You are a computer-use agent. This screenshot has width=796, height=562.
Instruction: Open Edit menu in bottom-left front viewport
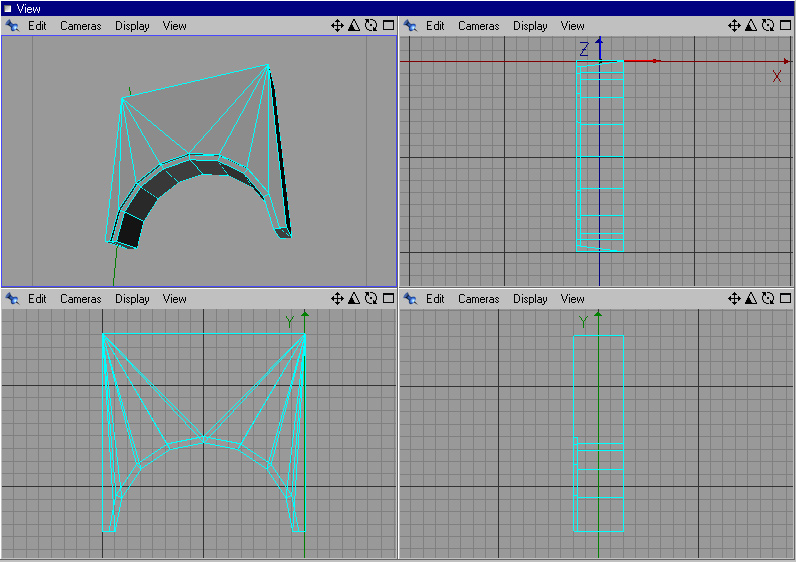(x=37, y=299)
